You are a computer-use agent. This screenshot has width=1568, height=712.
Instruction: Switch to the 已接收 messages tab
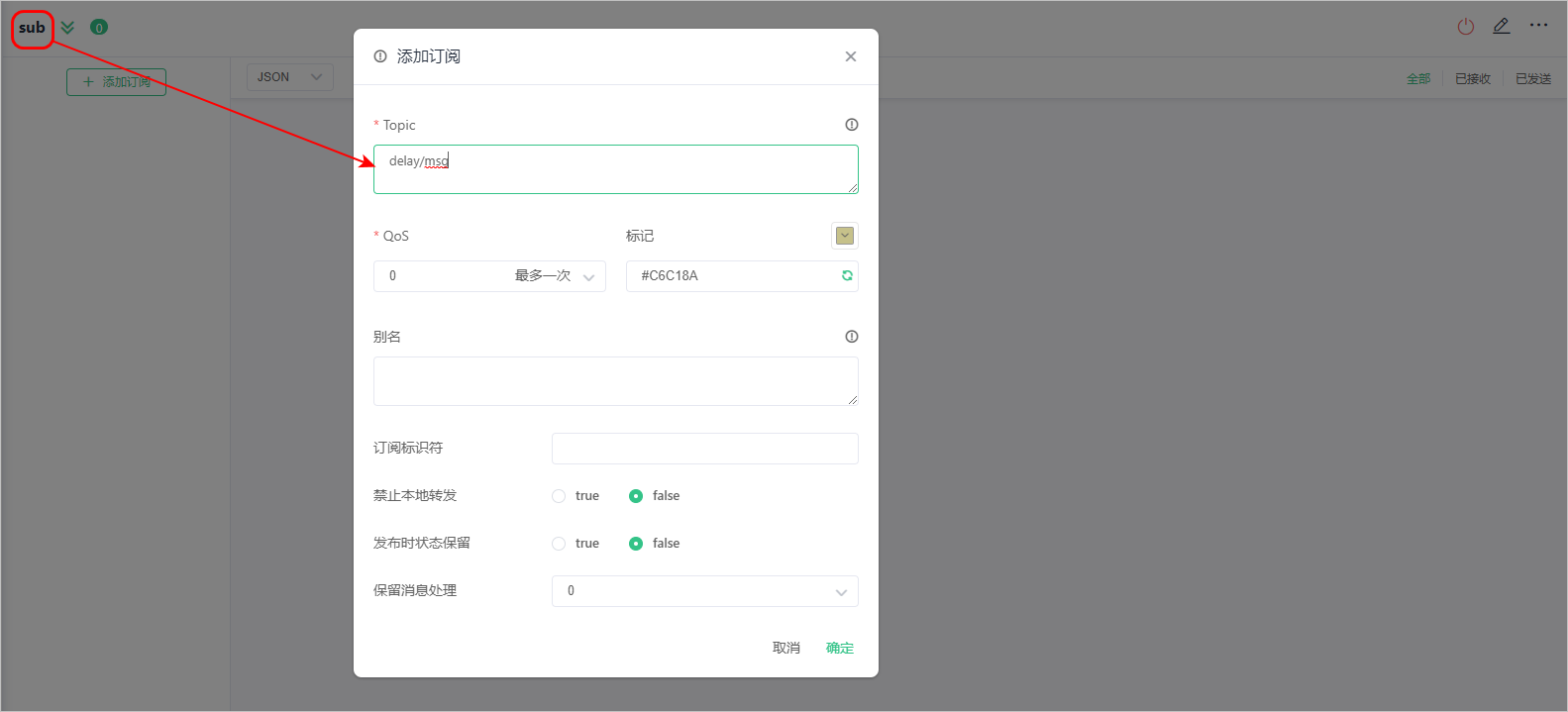point(1473,79)
